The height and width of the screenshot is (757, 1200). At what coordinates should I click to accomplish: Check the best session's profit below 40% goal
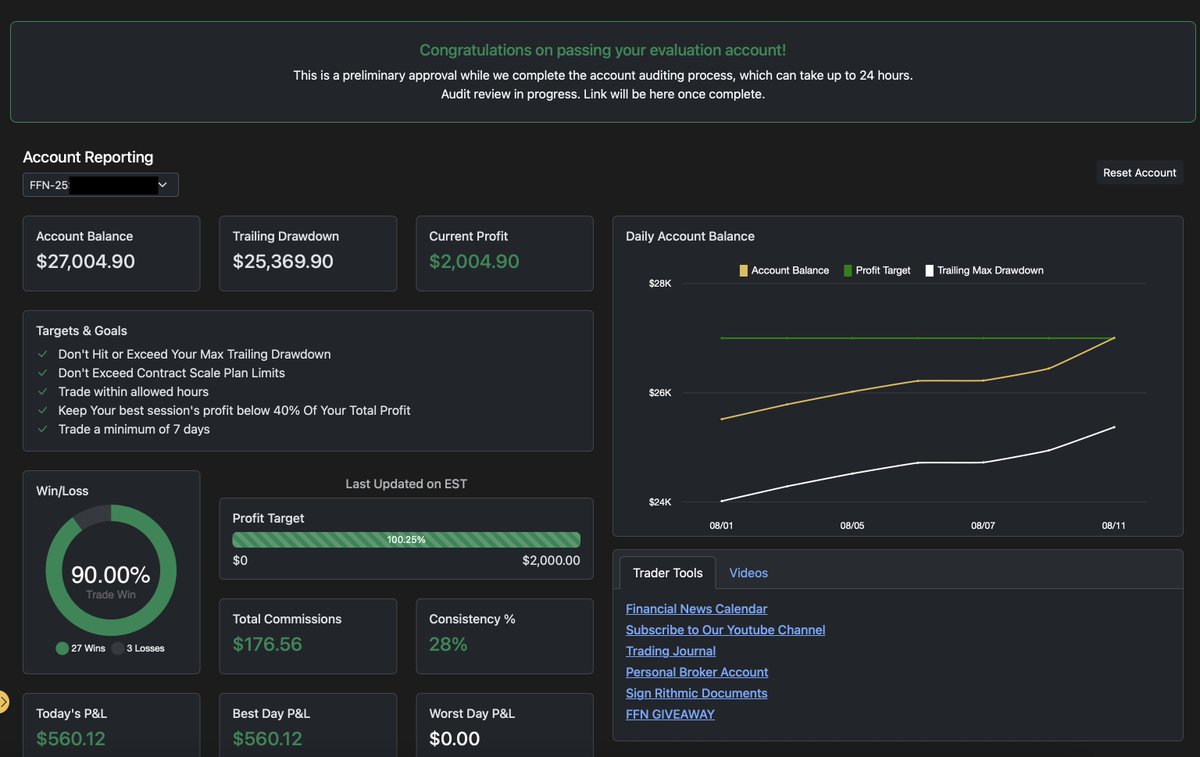pyautogui.click(x=41, y=410)
